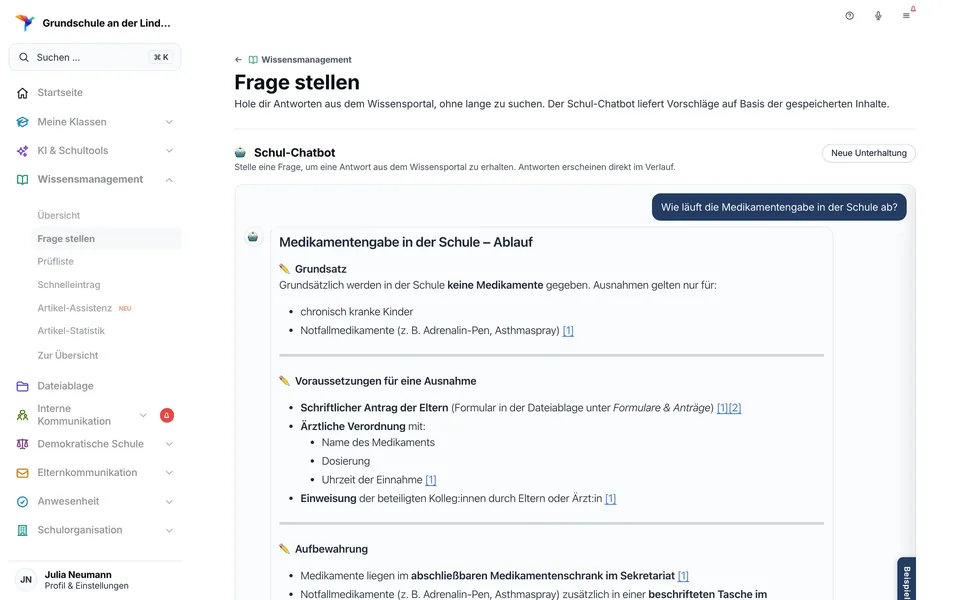Image resolution: width=960 pixels, height=600 pixels.
Task: Click the Dateiablage folder icon
Action: click(x=23, y=386)
